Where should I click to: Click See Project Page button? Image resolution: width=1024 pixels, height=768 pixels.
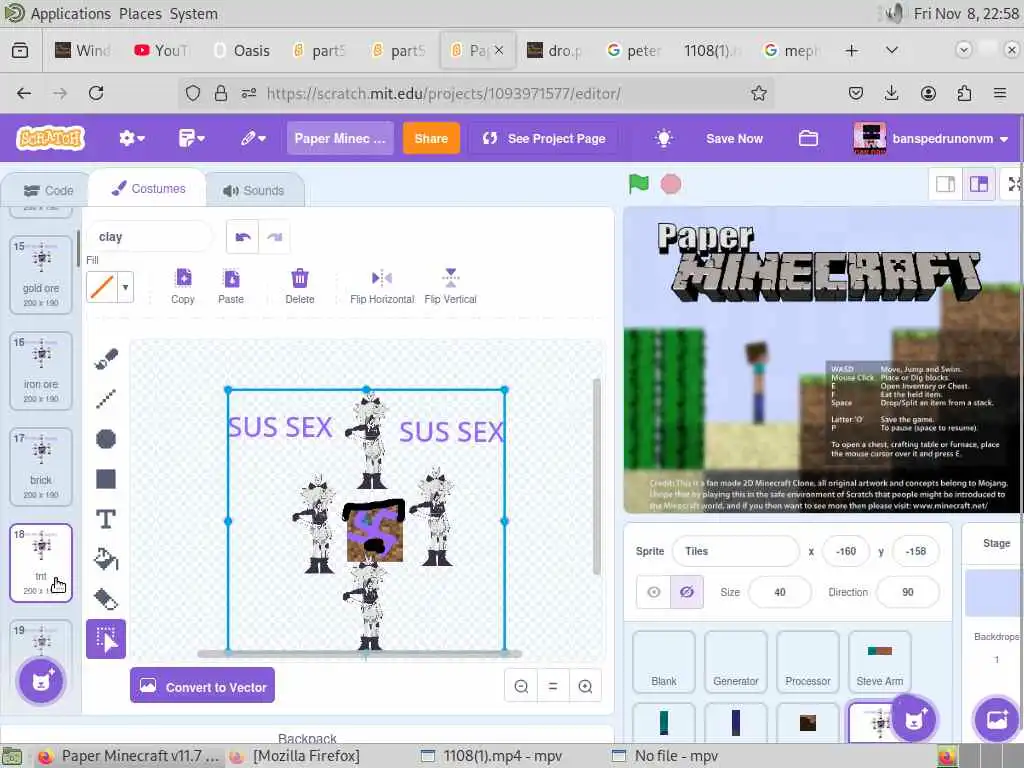[544, 138]
